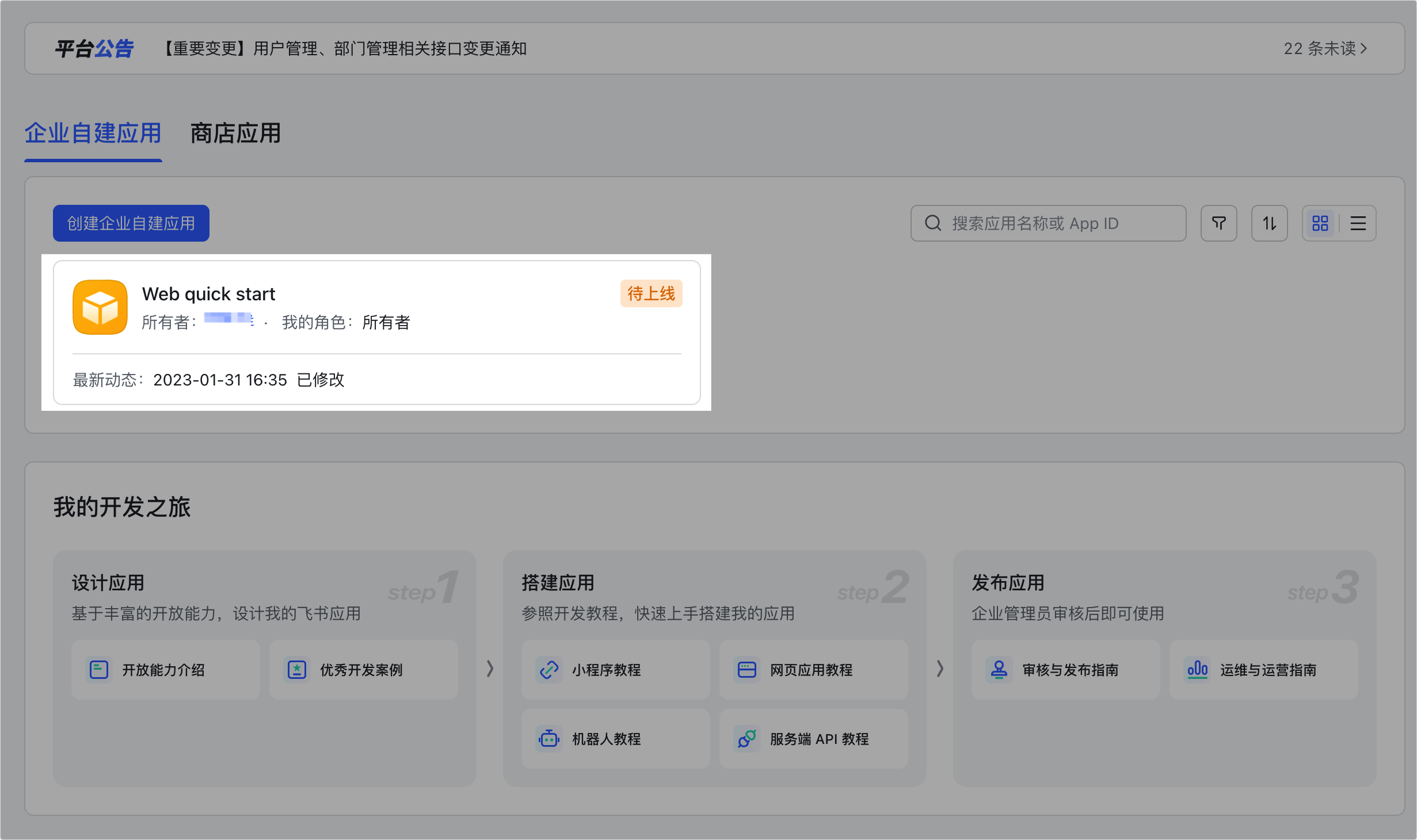1417x840 pixels.
Task: Click the 开放能力介绍 document icon
Action: (x=98, y=670)
